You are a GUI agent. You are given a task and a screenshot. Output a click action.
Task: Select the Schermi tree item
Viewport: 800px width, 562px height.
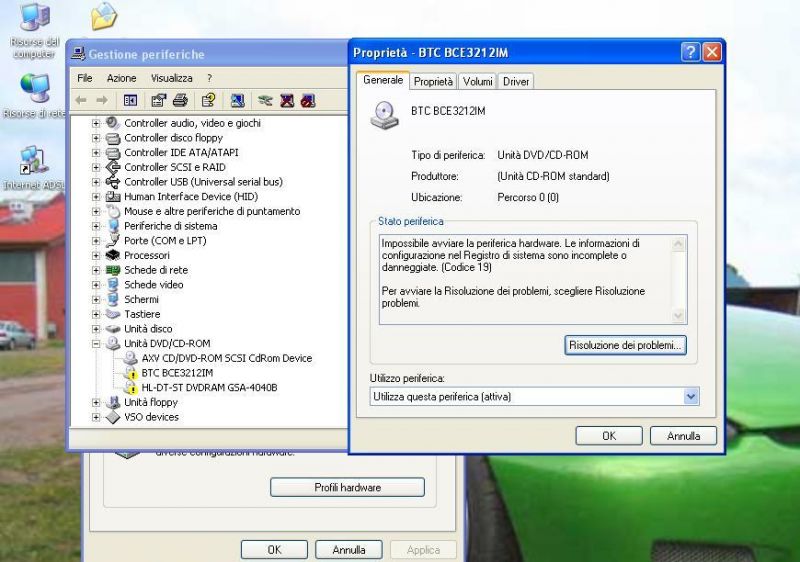pos(141,299)
